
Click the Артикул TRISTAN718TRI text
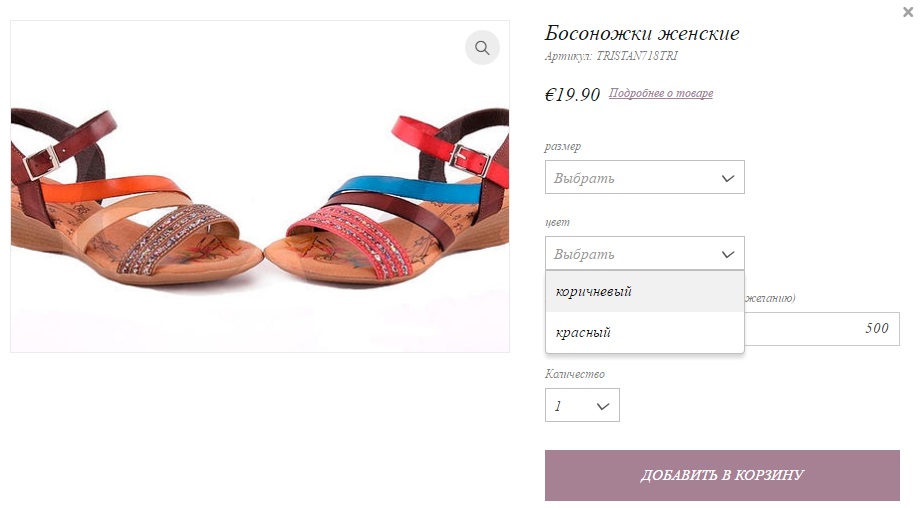611,57
